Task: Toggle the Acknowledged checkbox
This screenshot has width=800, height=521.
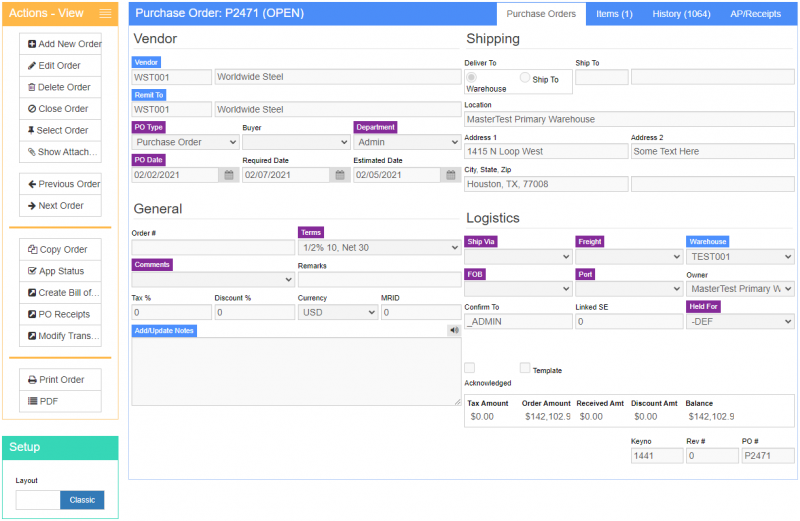Action: [x=470, y=368]
